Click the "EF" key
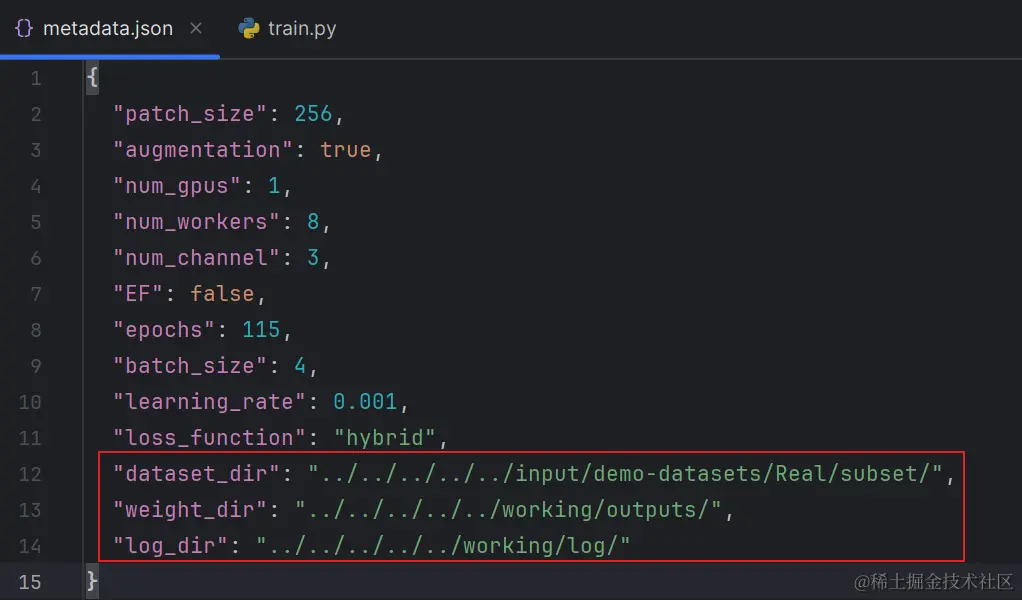 [138, 294]
